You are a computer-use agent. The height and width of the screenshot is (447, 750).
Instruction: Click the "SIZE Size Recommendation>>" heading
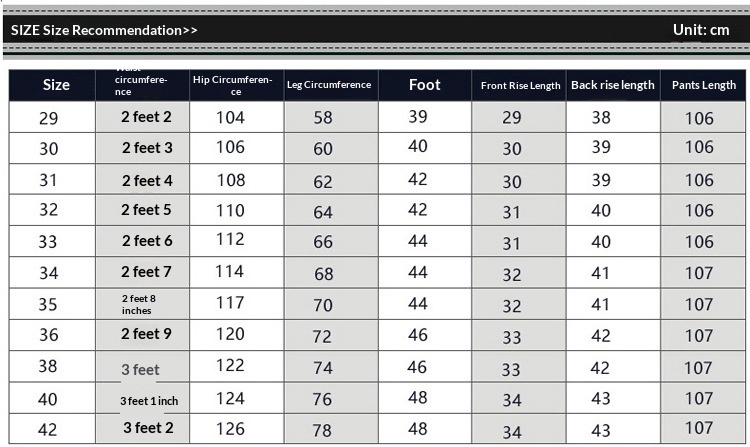click(104, 30)
